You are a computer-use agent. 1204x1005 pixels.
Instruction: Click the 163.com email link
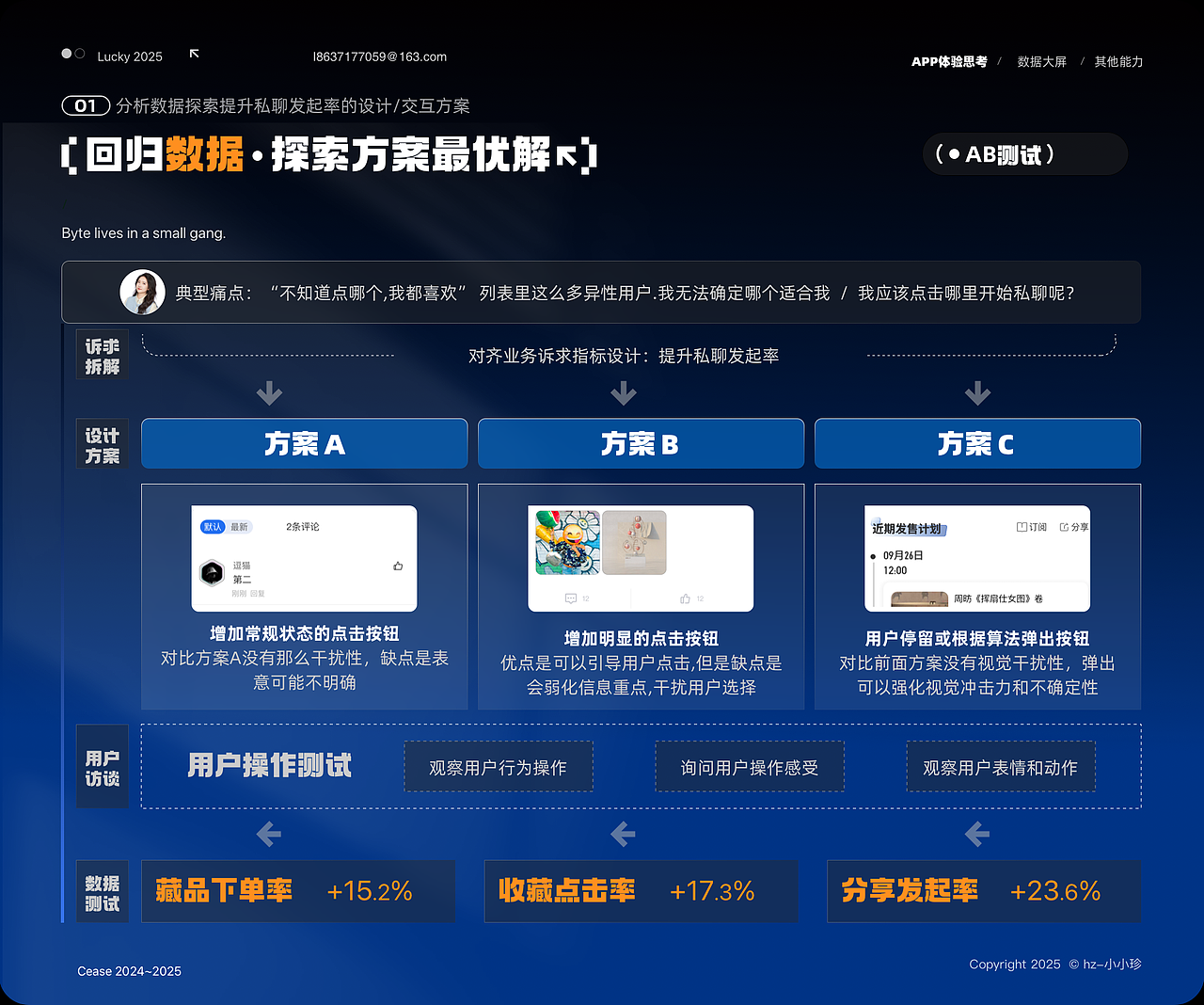(379, 56)
